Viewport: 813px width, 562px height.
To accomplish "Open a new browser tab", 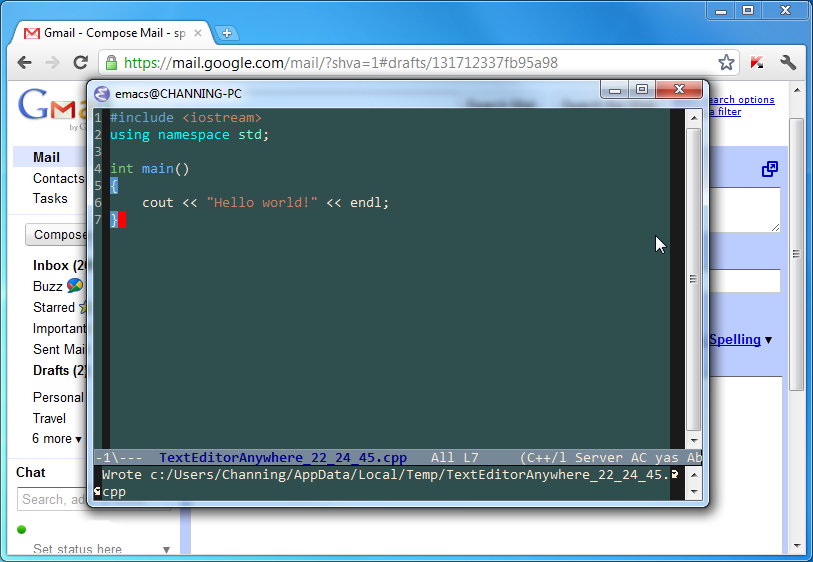I will point(227,33).
